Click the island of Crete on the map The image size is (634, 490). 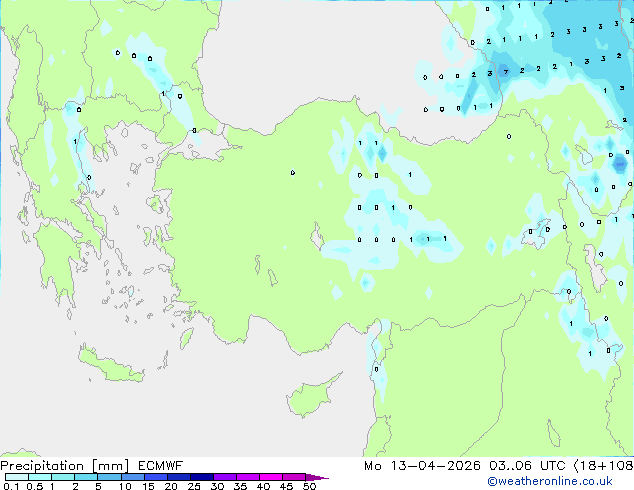[x=111, y=365]
